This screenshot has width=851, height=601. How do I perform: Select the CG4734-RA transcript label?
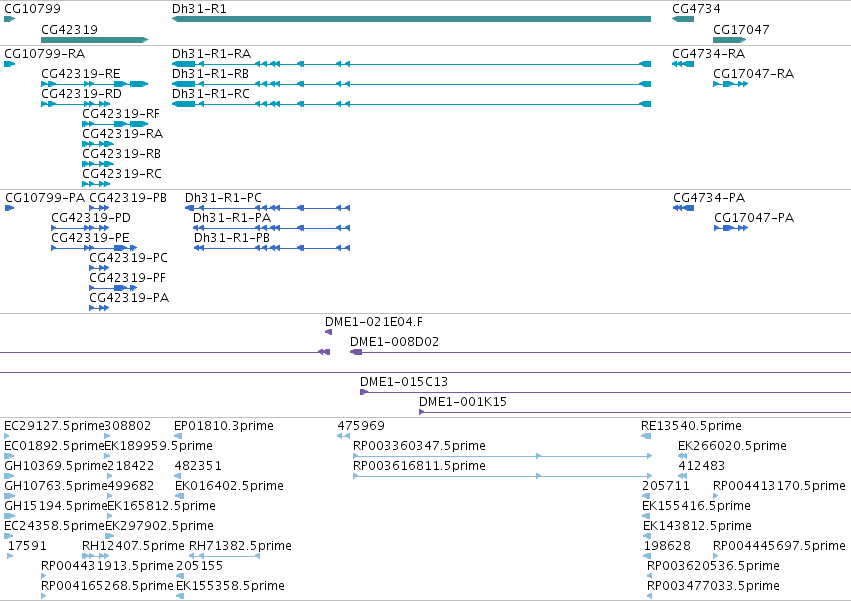pos(709,54)
